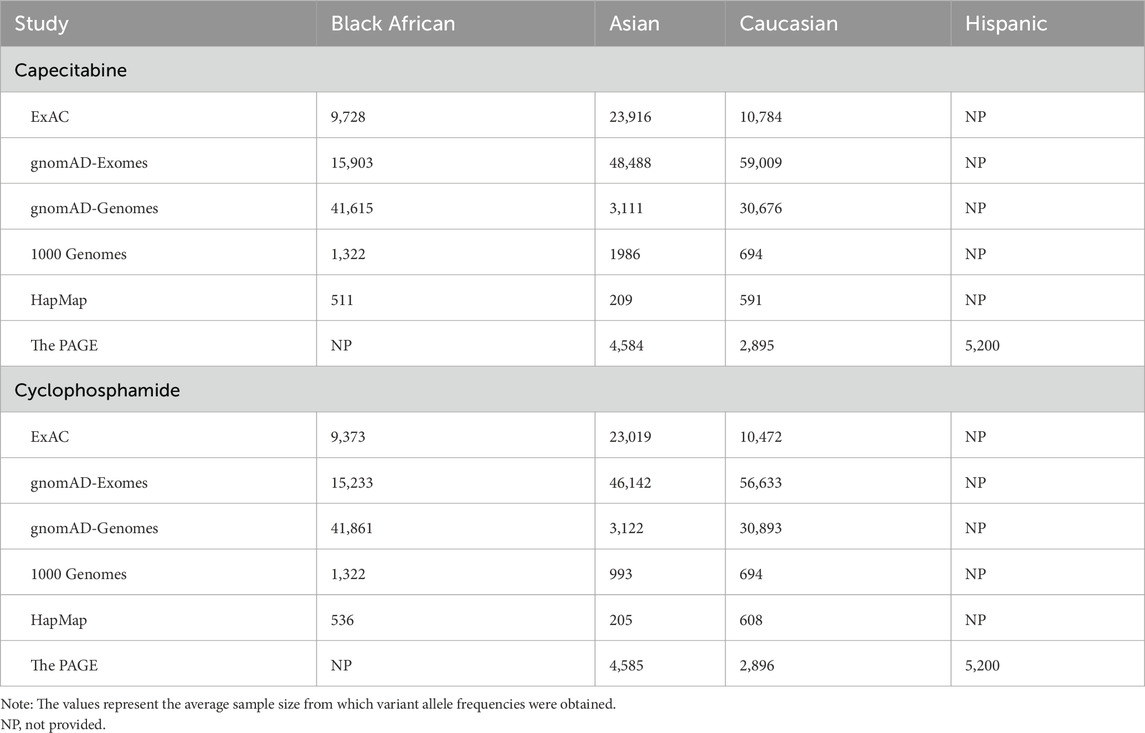This screenshot has height=733, width=1145.
Task: Click the 3,122 Asian cell
Action: [627, 528]
